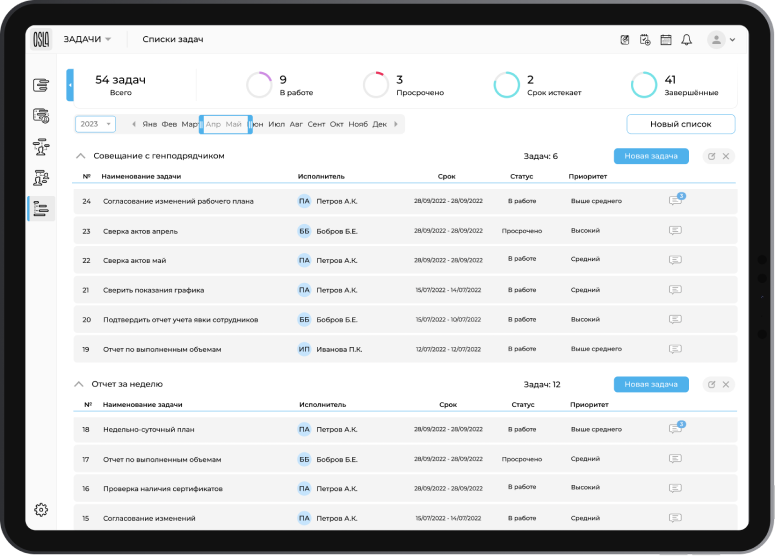This screenshot has height=556, width=775.
Task: Select the org chart icon in the sidebar
Action: (x=41, y=147)
